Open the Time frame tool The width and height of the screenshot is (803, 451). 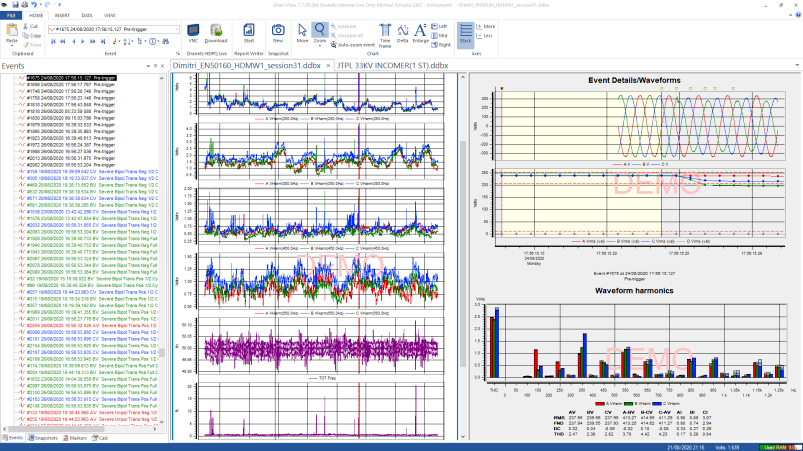tap(385, 33)
